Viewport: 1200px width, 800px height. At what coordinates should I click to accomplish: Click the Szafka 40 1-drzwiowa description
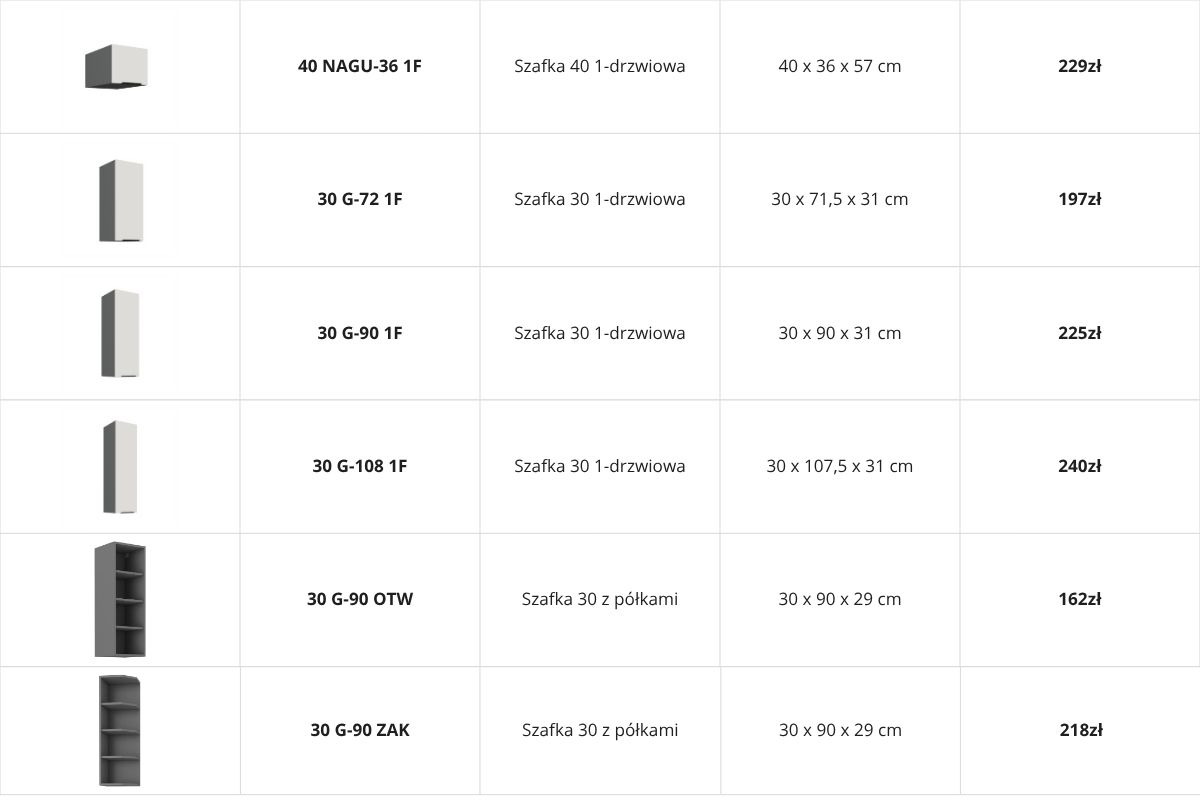pyautogui.click(x=600, y=67)
